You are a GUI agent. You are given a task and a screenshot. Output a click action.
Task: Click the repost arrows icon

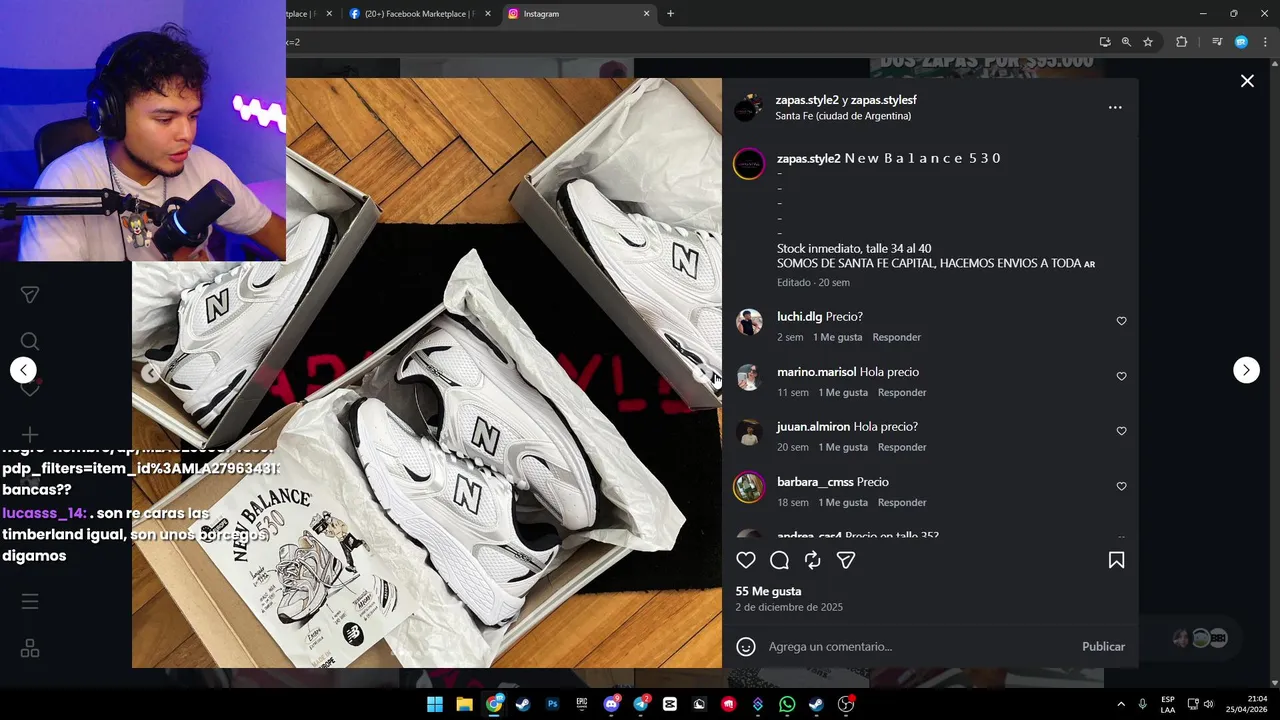[813, 560]
